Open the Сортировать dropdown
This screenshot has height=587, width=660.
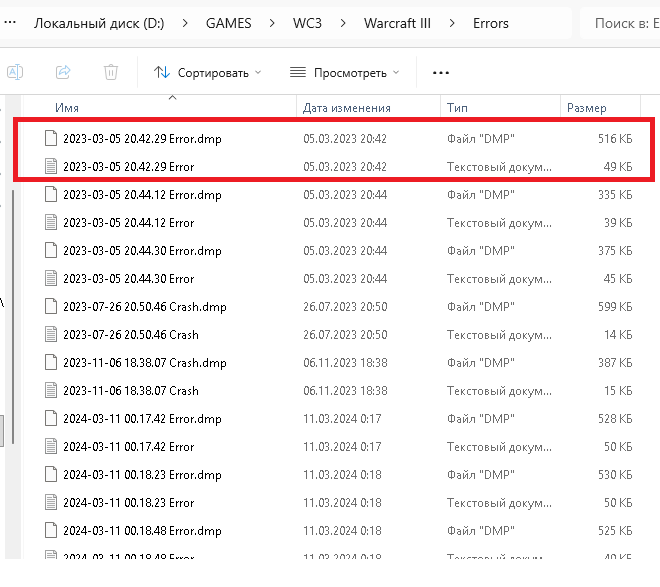pos(208,72)
